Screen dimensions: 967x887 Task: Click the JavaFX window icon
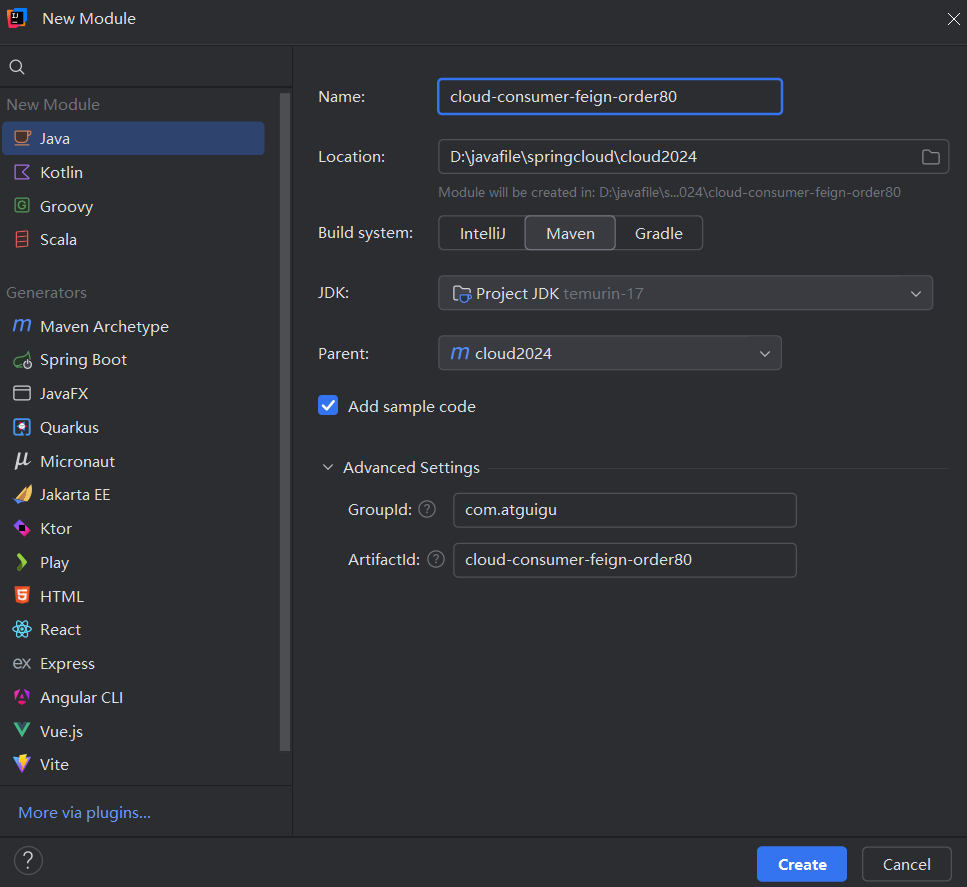click(22, 393)
